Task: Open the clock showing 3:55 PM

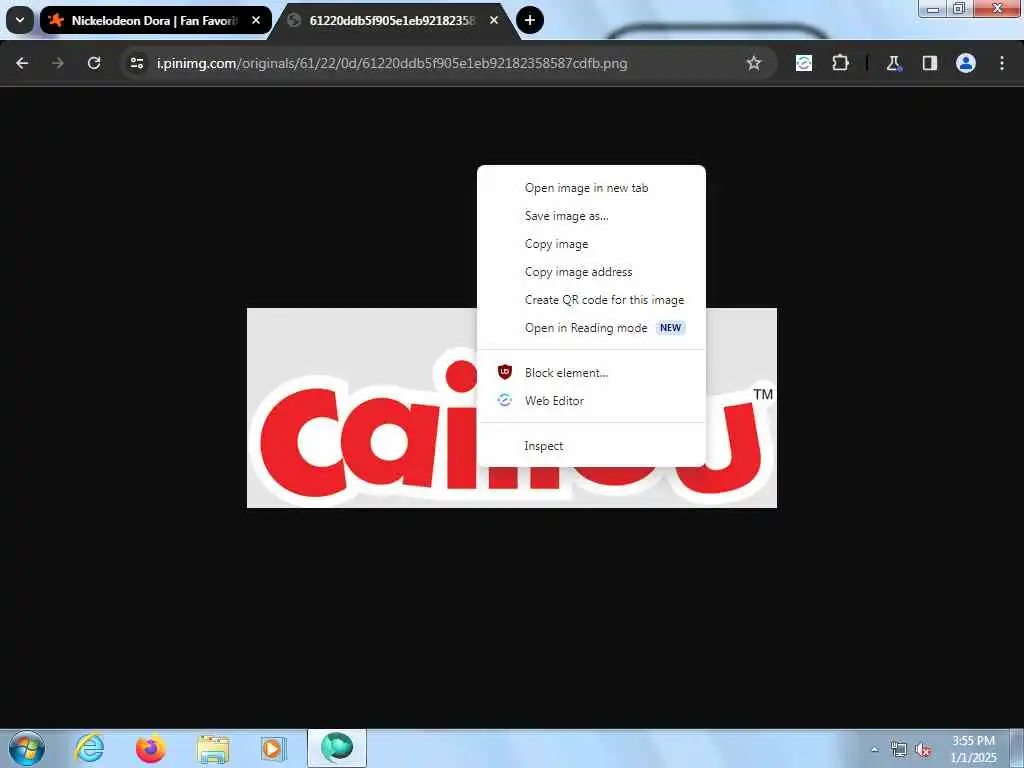Action: (x=973, y=749)
